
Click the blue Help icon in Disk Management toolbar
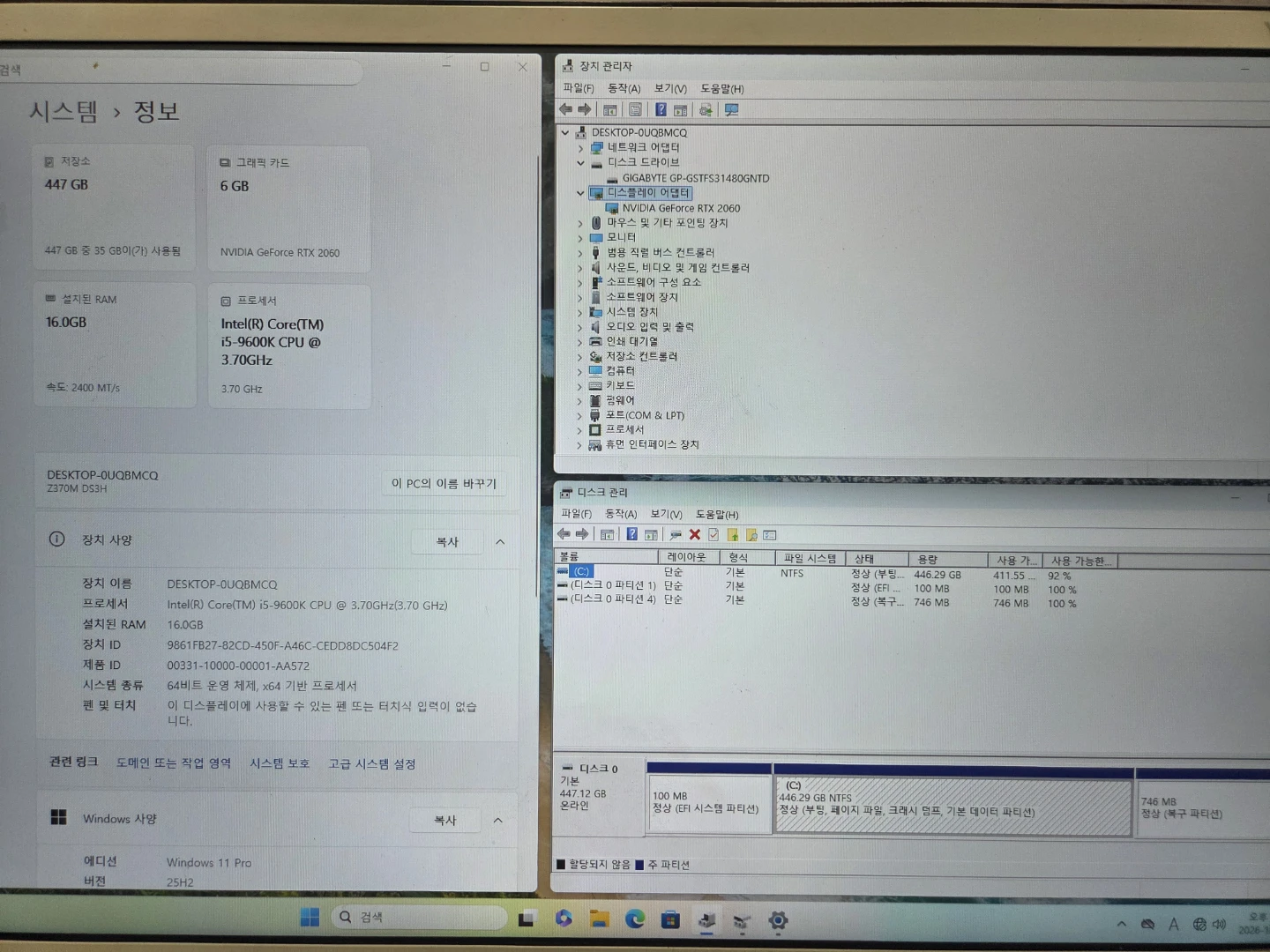click(631, 534)
